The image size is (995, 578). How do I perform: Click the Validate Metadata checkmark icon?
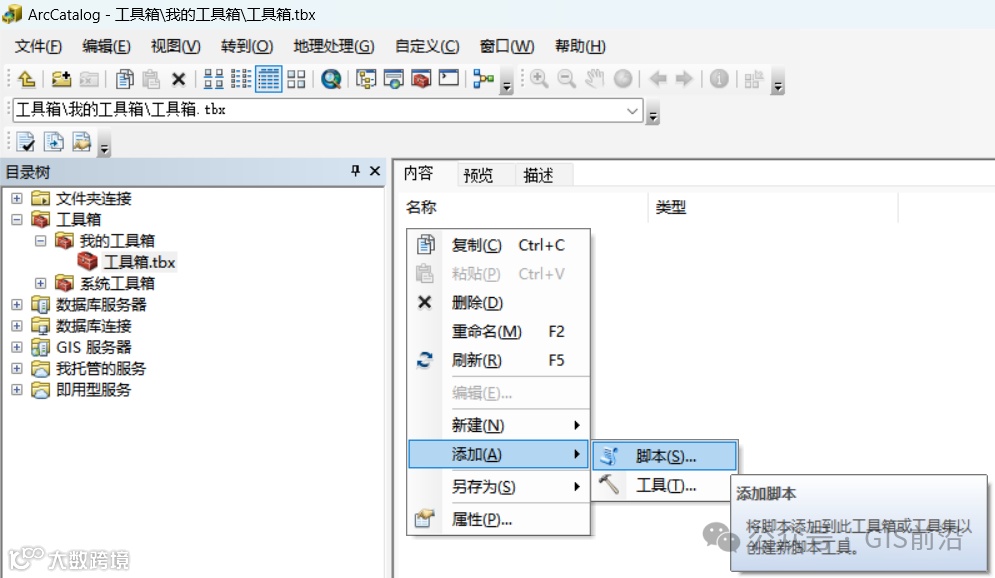coord(26,141)
